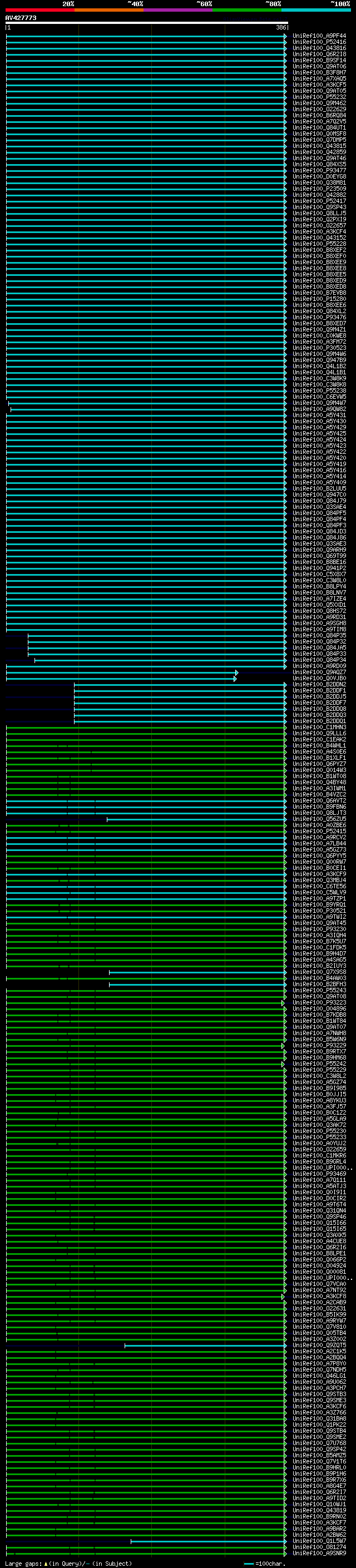Select hit label UniRef100_B2DDJ5
Viewport: 356px width, 1568px height.
[x=319, y=697]
